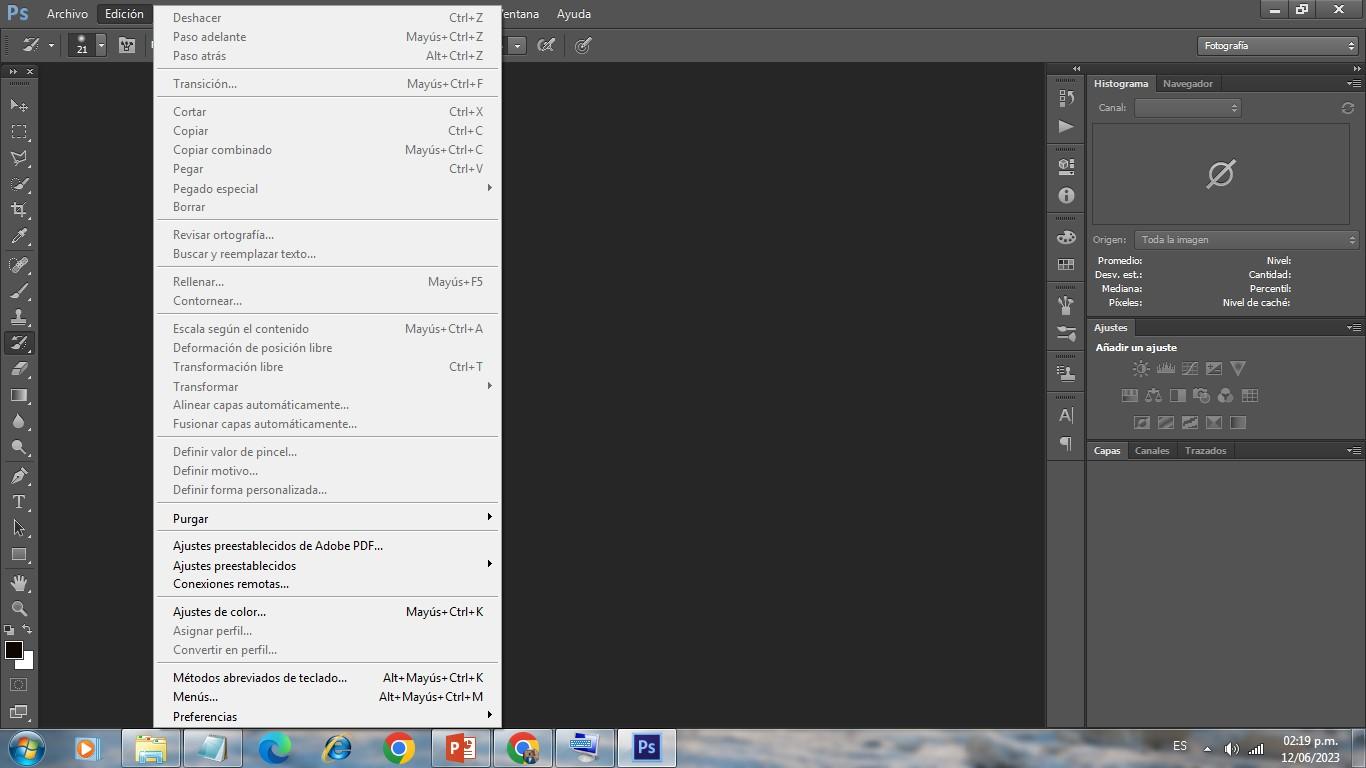Select the Eraser tool
The width and height of the screenshot is (1366, 768).
(19, 369)
